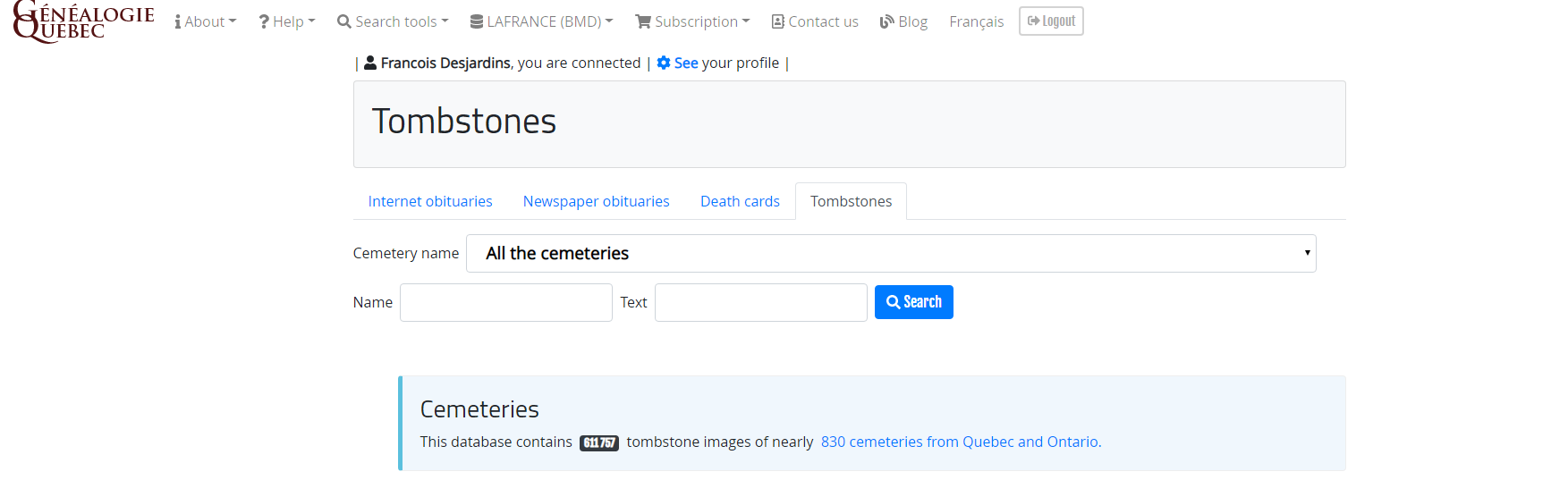Click the Contact us address book icon

coord(778,21)
